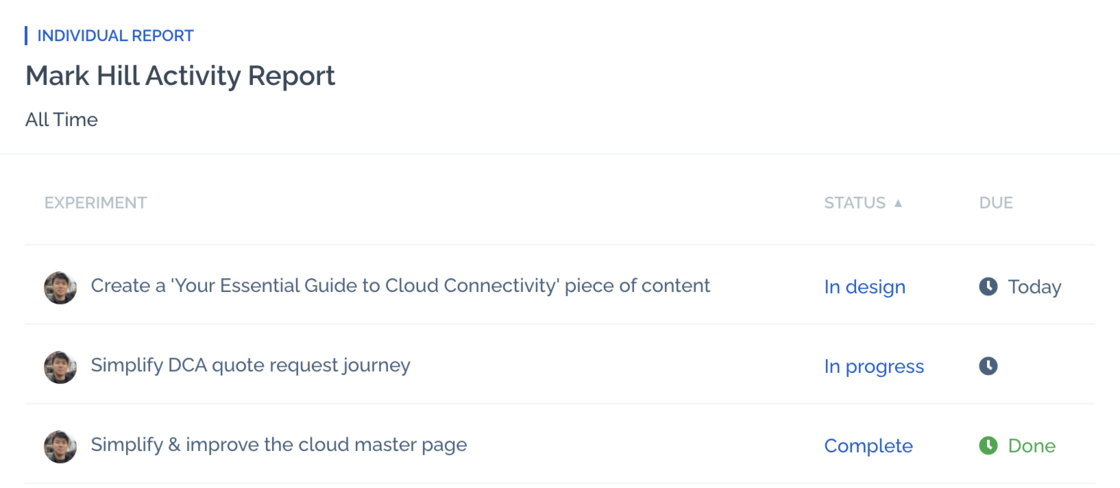Viewport: 1120px width, 488px height.
Task: Click the avatar in the Cloud Connectivity row
Action: point(60,287)
